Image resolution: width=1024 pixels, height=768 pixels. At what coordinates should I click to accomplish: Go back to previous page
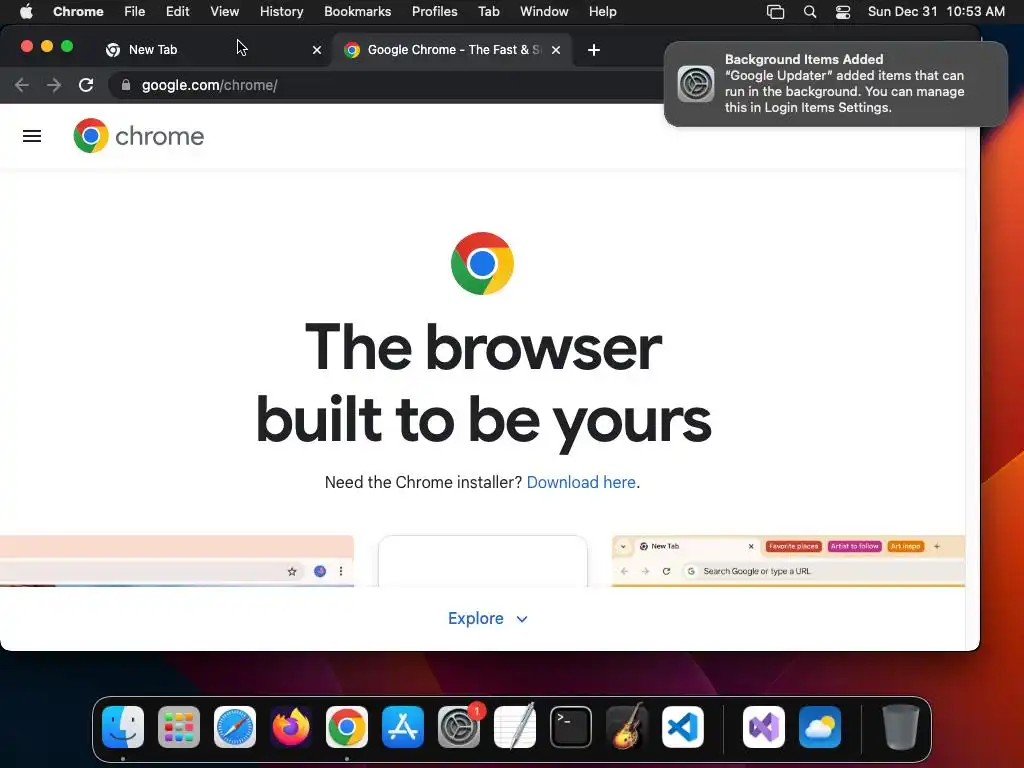tap(22, 85)
